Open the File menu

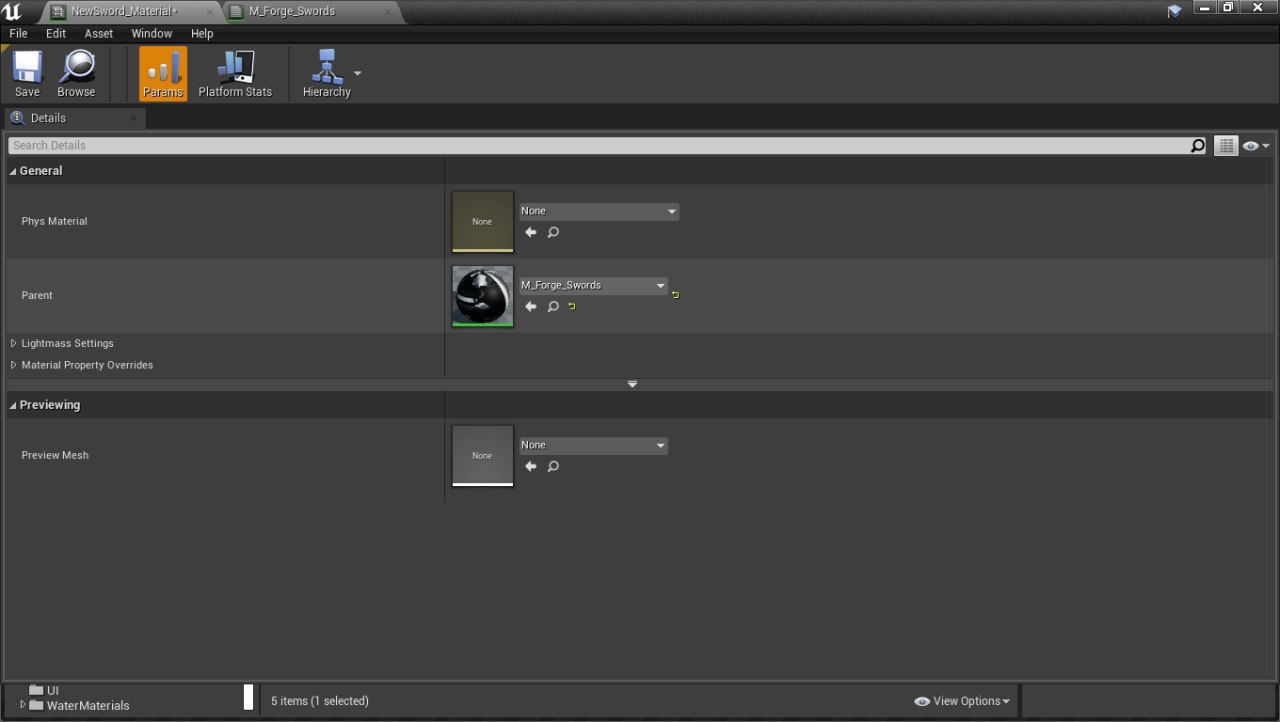coord(18,33)
